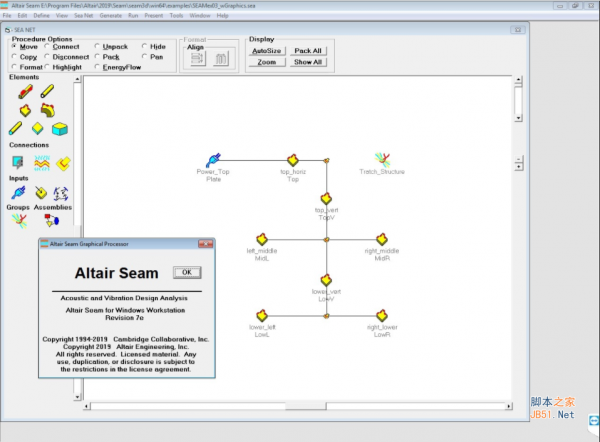Select the red-tipped beam element icon

[x=25, y=92]
